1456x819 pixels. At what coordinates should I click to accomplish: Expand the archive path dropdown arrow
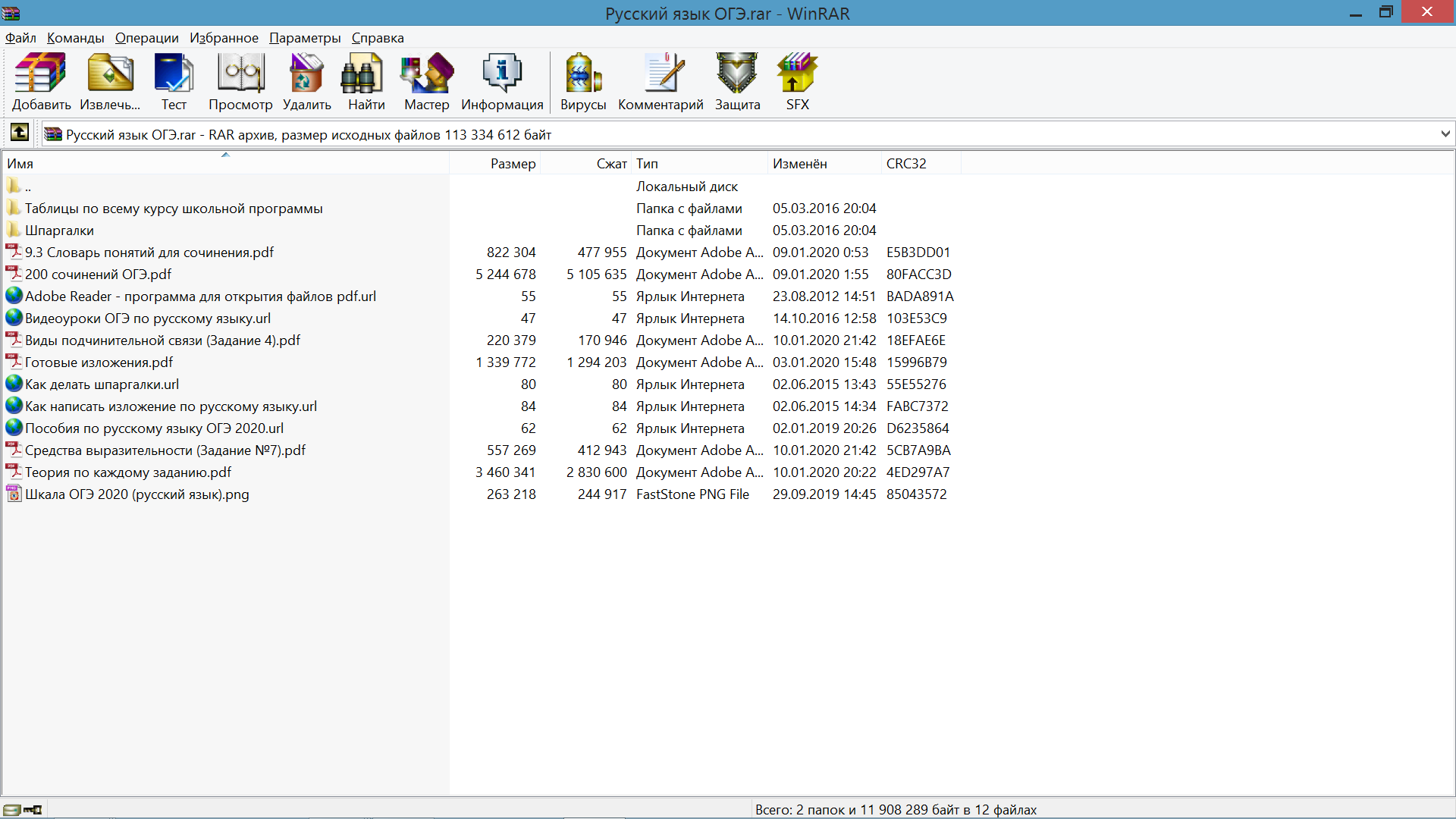[x=1445, y=134]
